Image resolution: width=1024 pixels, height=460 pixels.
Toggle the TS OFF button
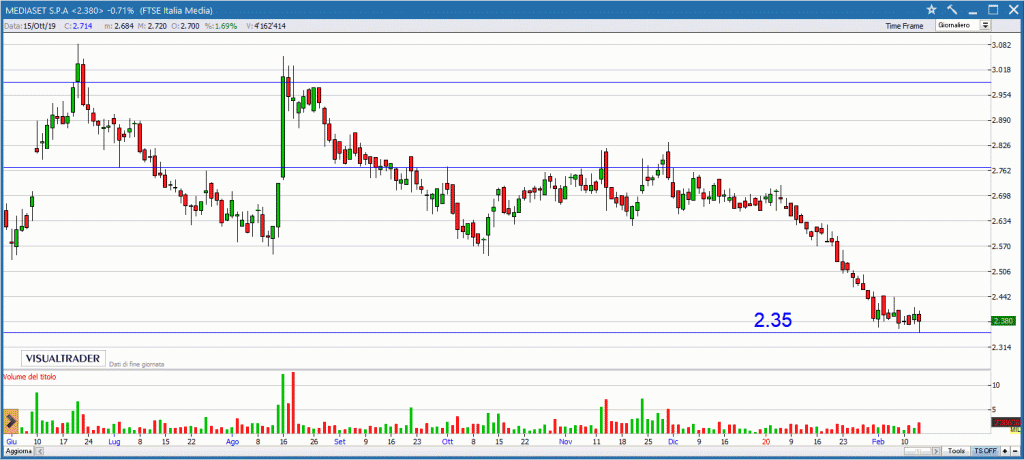pyautogui.click(x=985, y=451)
